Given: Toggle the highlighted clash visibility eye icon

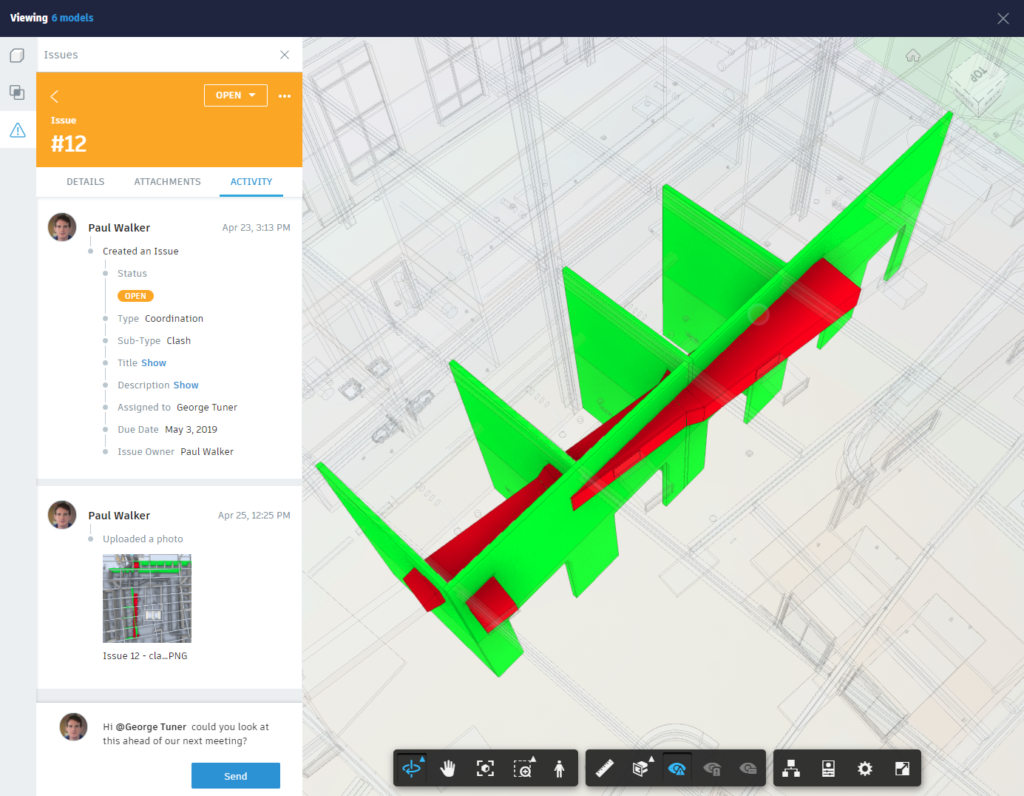Looking at the screenshot, I should click(x=677, y=769).
